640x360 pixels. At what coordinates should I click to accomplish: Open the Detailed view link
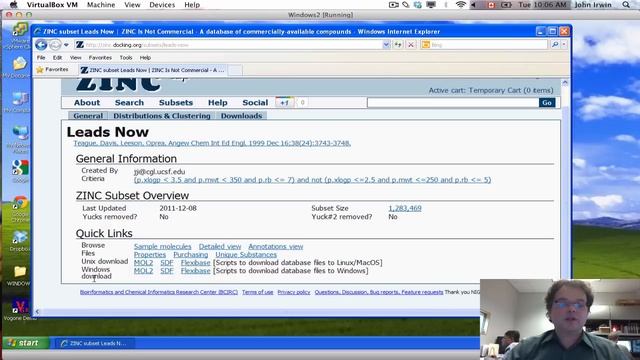[220, 247]
